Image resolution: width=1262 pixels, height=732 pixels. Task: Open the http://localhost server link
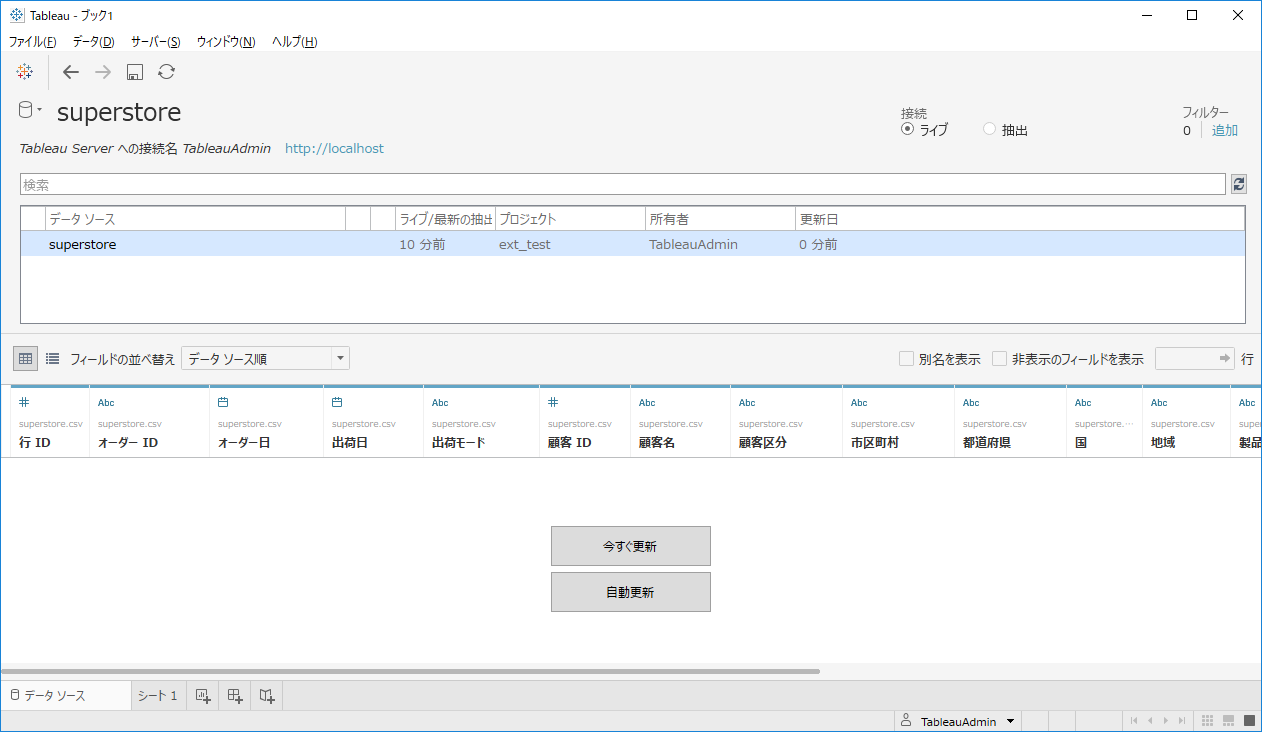pyautogui.click(x=334, y=148)
